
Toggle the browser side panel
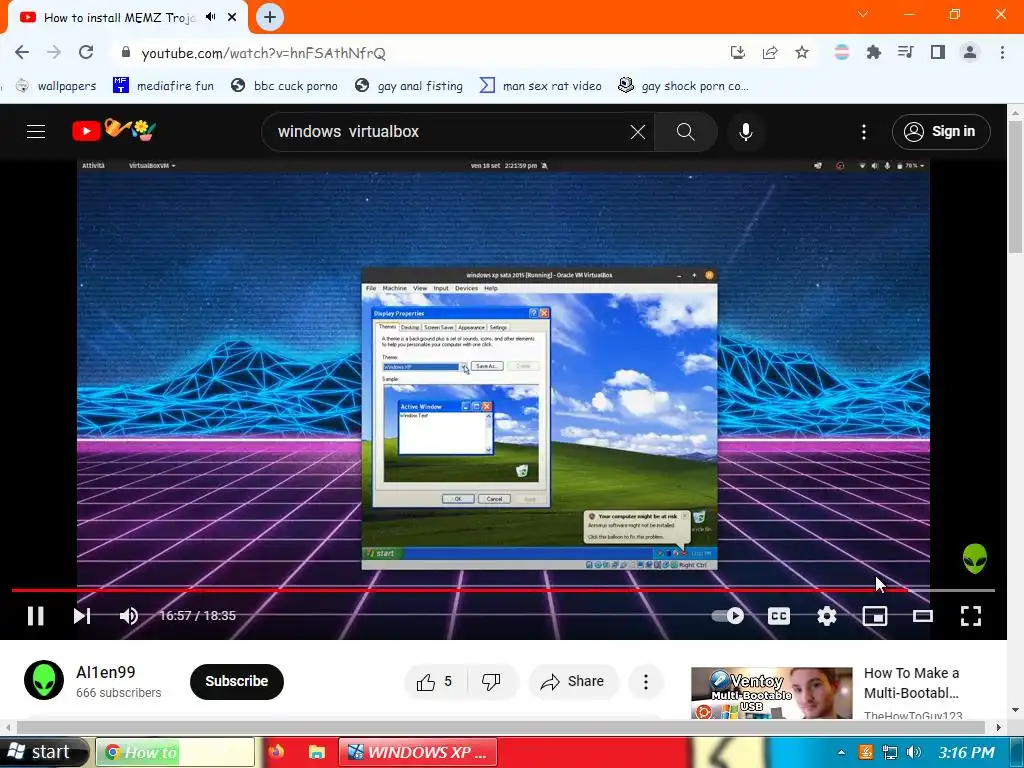point(938,52)
